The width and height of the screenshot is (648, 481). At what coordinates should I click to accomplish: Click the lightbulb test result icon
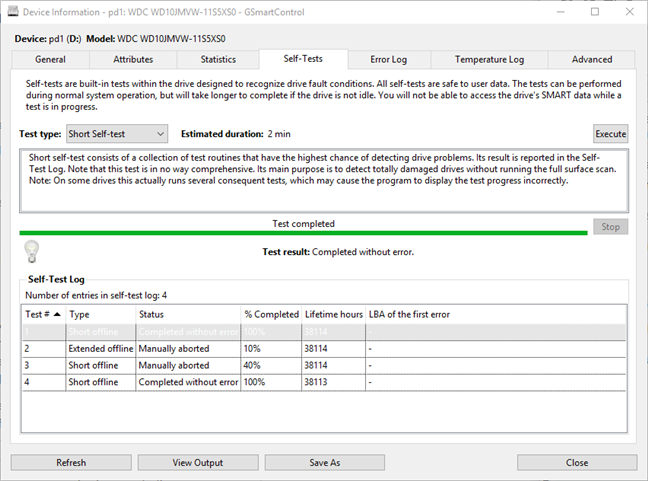point(31,252)
